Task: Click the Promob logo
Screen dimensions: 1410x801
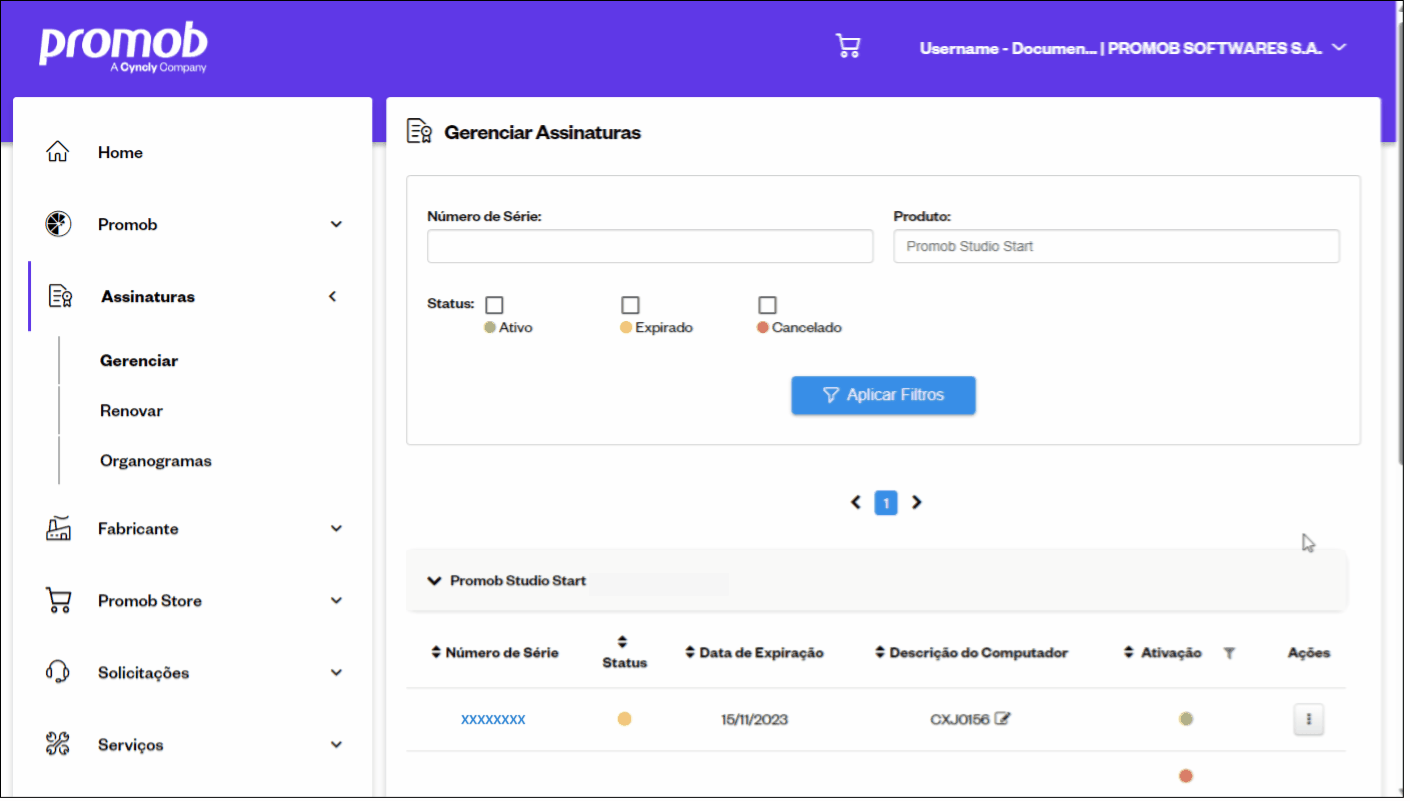Action: (x=123, y=48)
